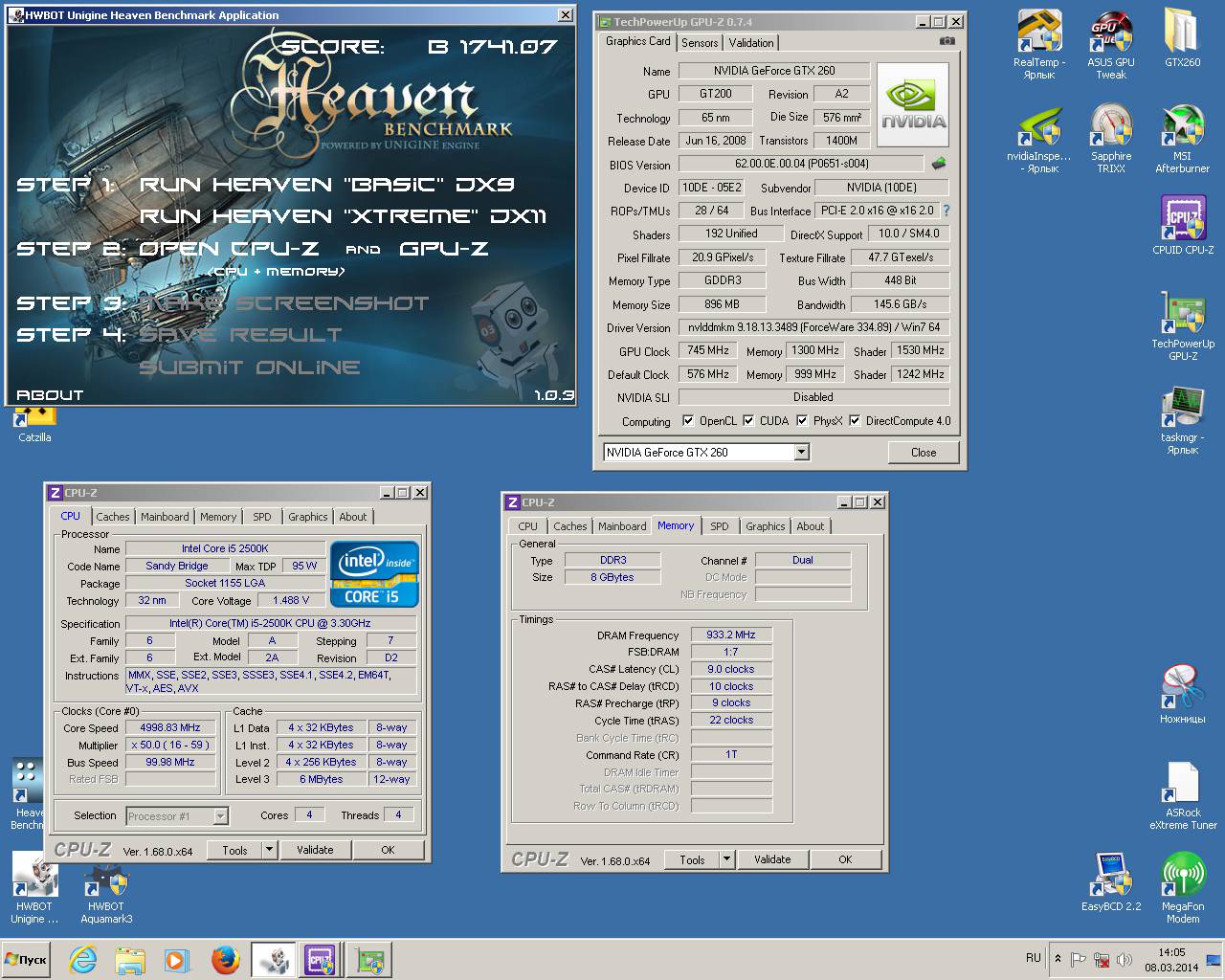Click Close button in GPU-Z
1225x980 pixels.
tap(924, 453)
